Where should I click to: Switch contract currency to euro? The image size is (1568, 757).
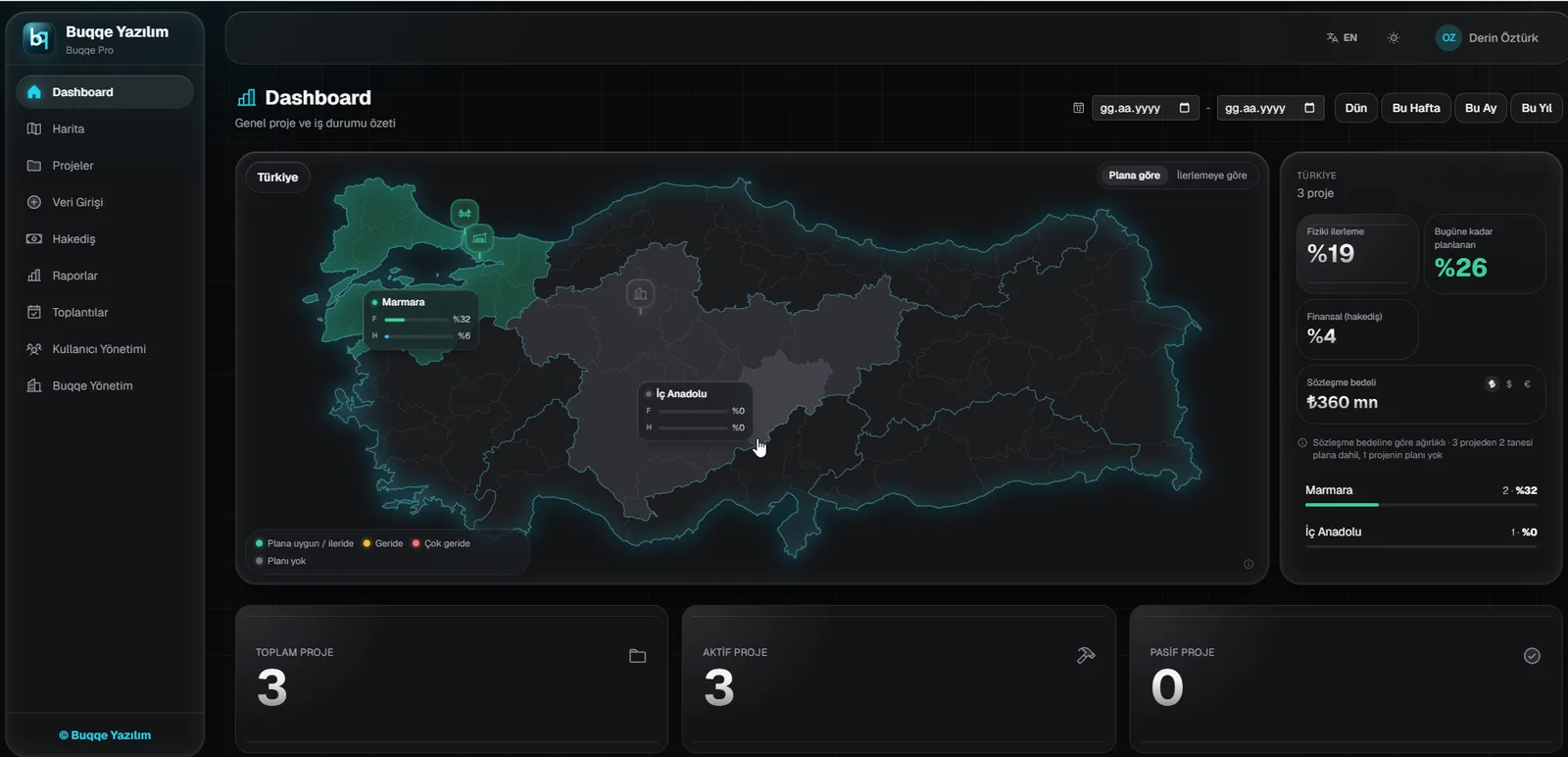pos(1527,383)
